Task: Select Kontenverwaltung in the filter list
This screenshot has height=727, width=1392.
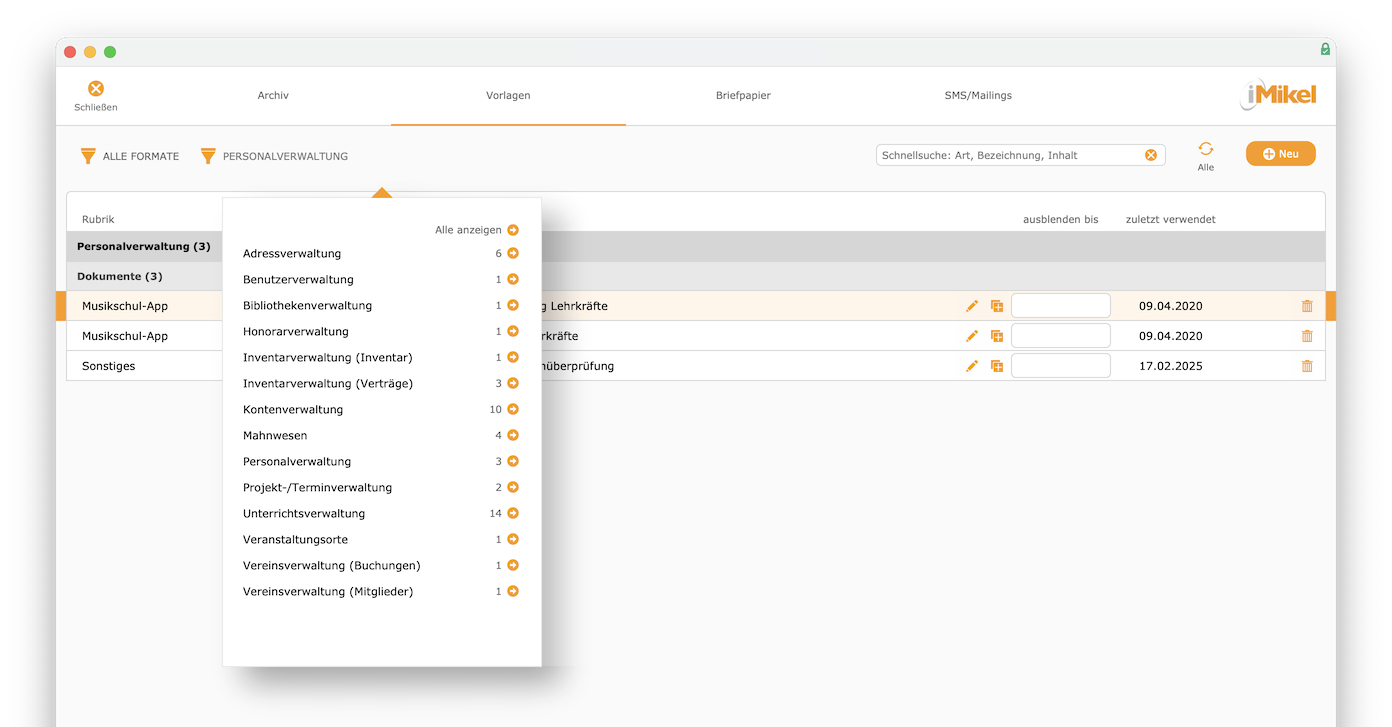Action: pyautogui.click(x=293, y=410)
